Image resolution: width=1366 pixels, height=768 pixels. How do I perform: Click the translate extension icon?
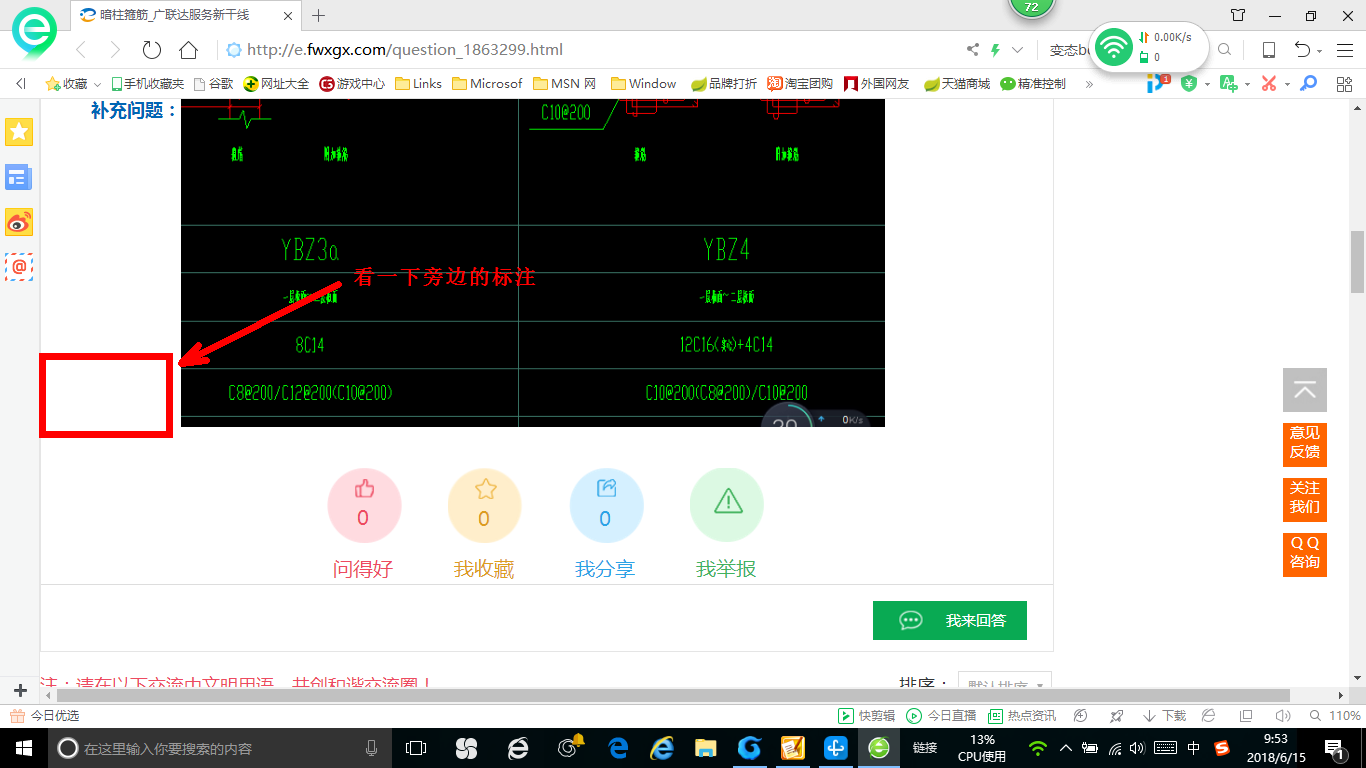coord(1228,84)
